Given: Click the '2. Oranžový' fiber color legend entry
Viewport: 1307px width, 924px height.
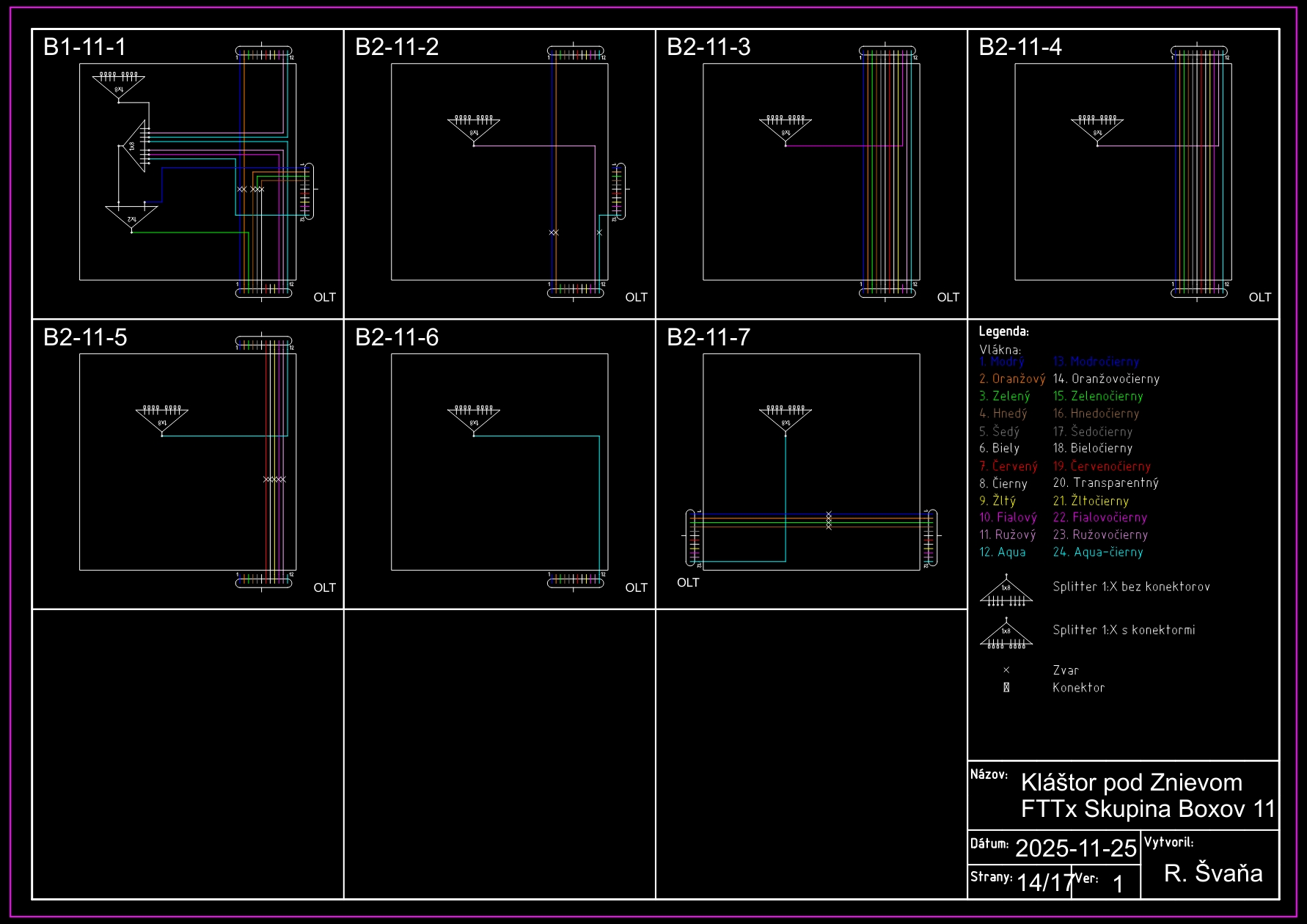Looking at the screenshot, I should point(1011,379).
